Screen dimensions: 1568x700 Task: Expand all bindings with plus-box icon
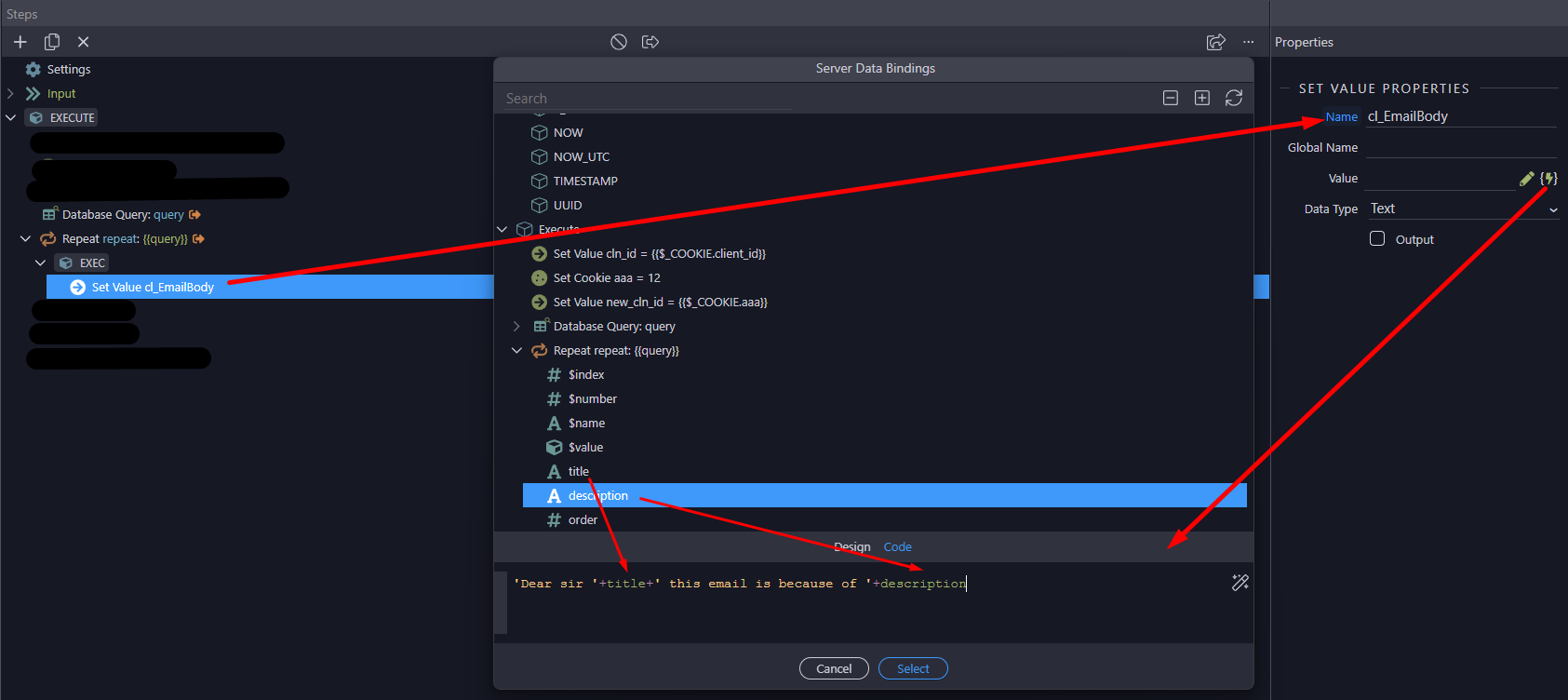pyautogui.click(x=1202, y=98)
